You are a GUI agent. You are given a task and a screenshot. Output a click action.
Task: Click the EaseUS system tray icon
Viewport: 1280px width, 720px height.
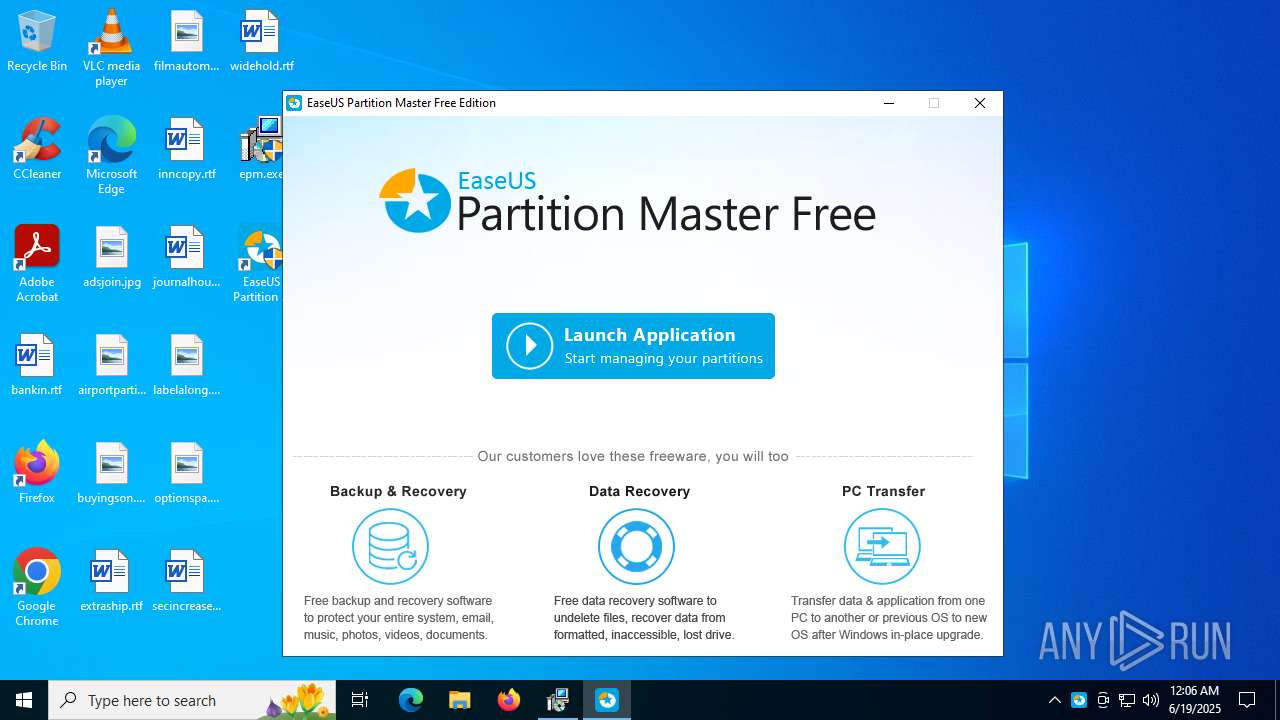tap(1079, 700)
